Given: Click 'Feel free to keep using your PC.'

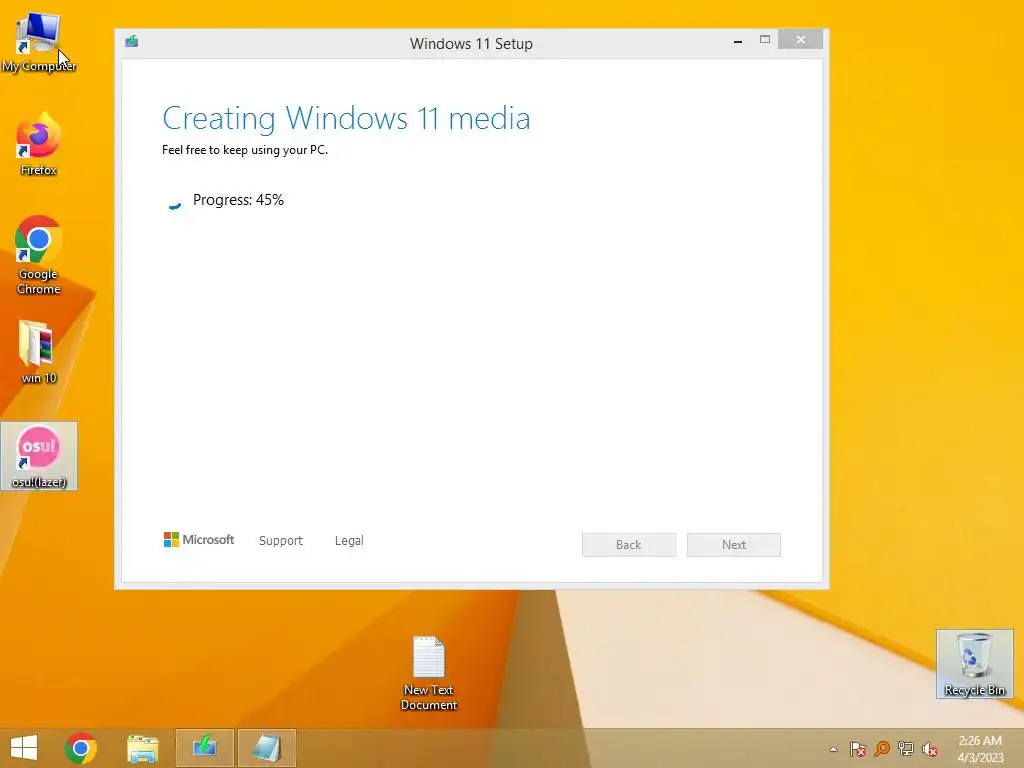Looking at the screenshot, I should (245, 150).
